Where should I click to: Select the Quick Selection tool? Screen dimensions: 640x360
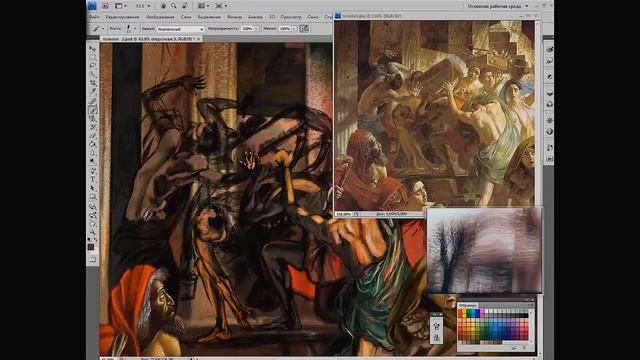93,74
